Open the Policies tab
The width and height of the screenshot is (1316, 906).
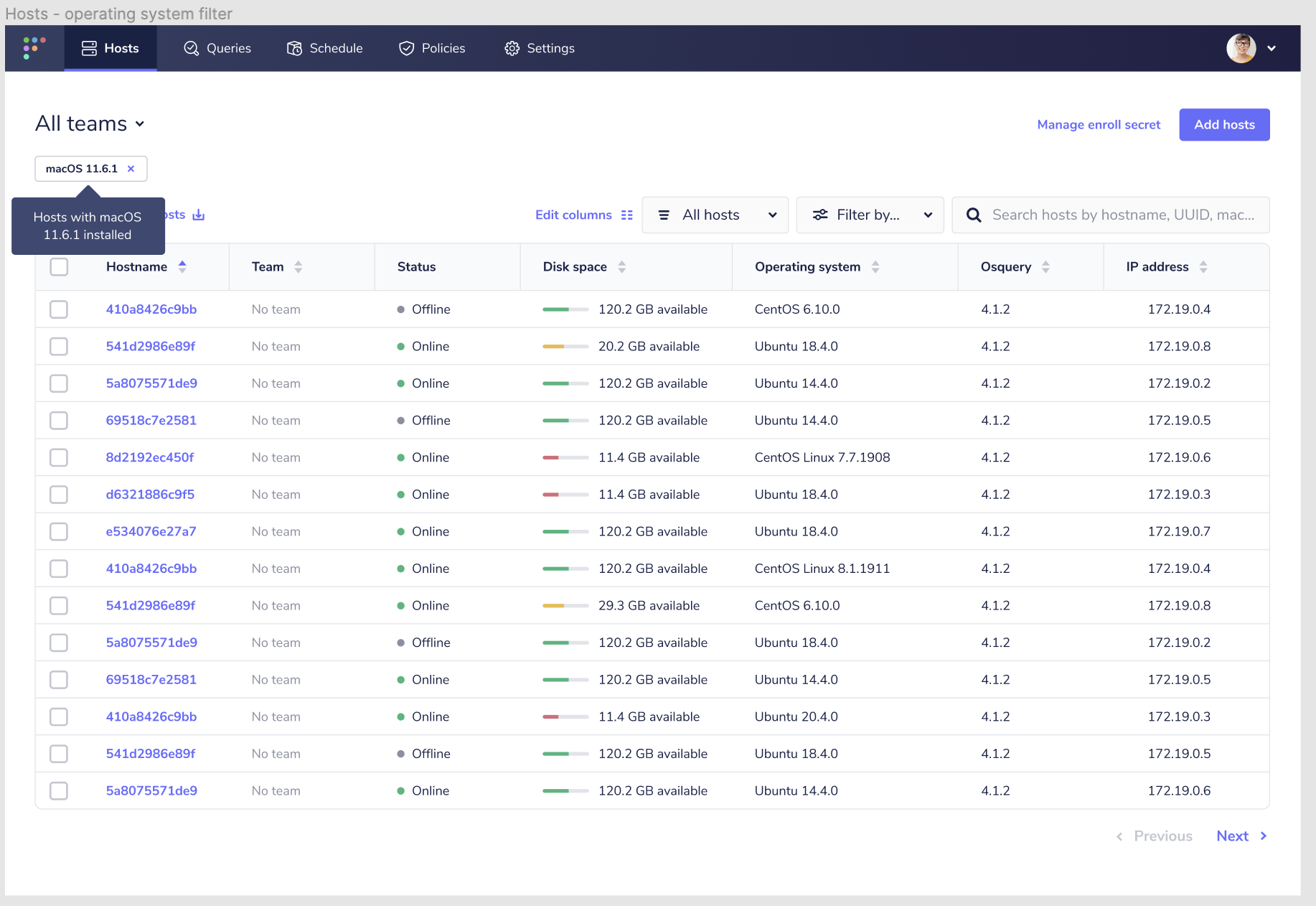coord(432,48)
